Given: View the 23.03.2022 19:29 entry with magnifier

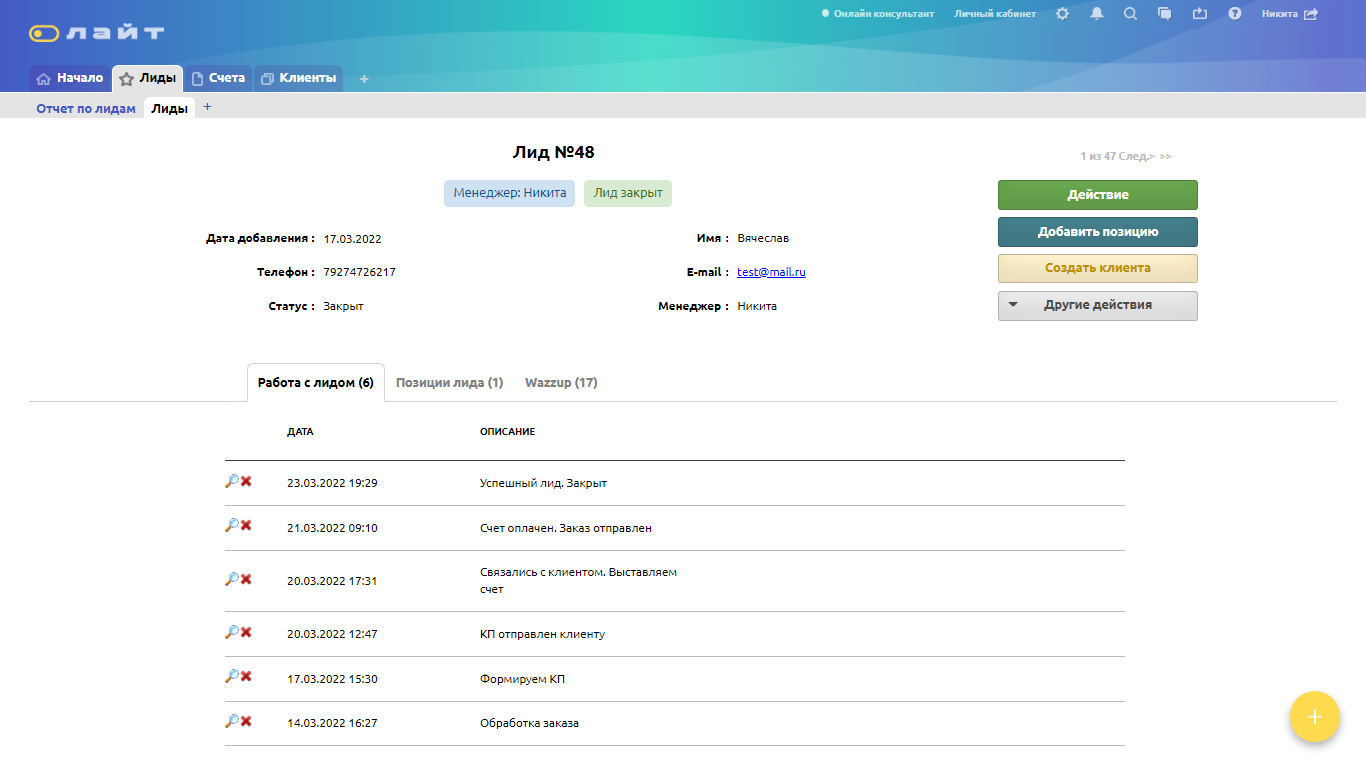Looking at the screenshot, I should tap(231, 481).
